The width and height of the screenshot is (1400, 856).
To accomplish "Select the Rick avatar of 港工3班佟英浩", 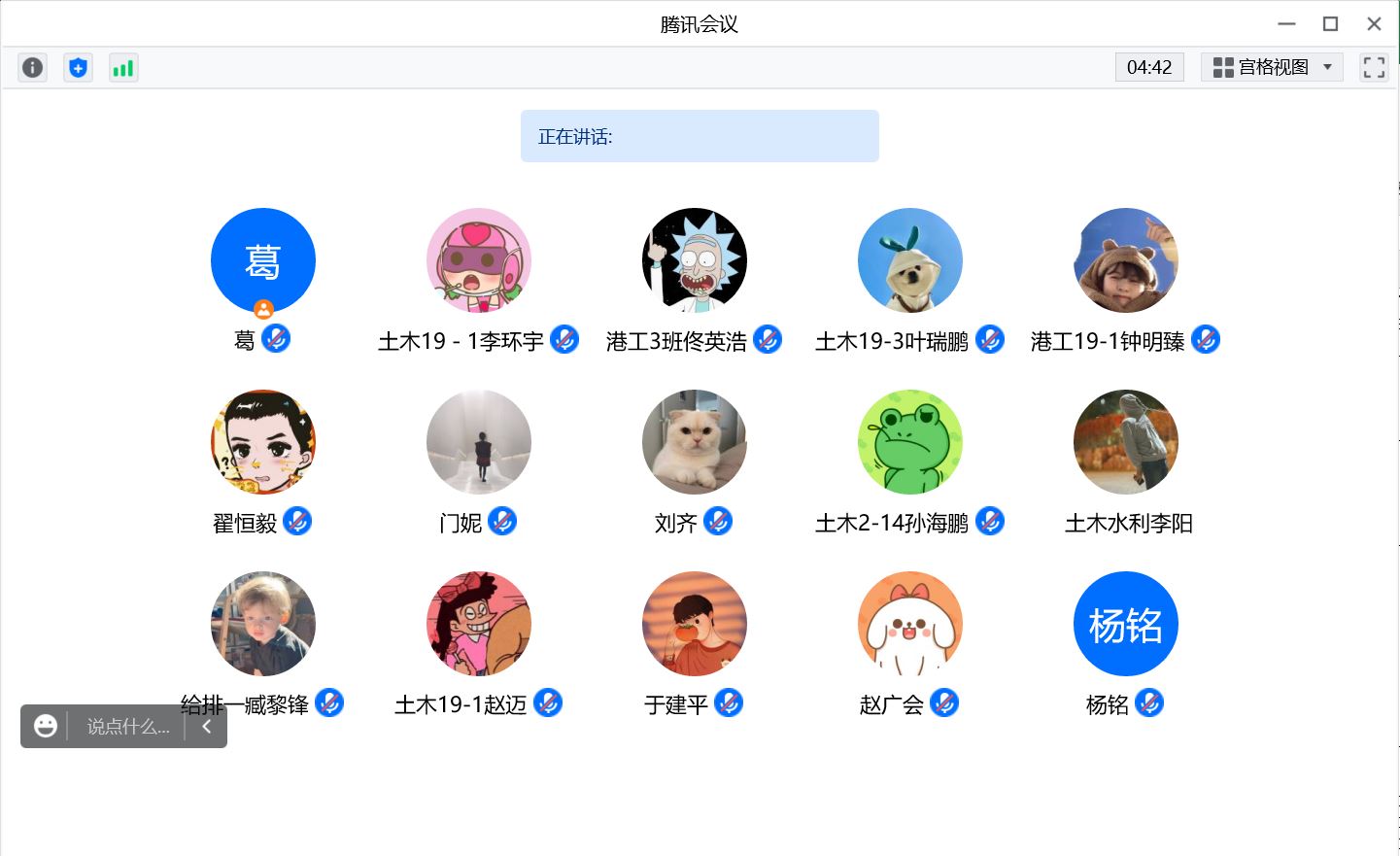I will coord(695,260).
